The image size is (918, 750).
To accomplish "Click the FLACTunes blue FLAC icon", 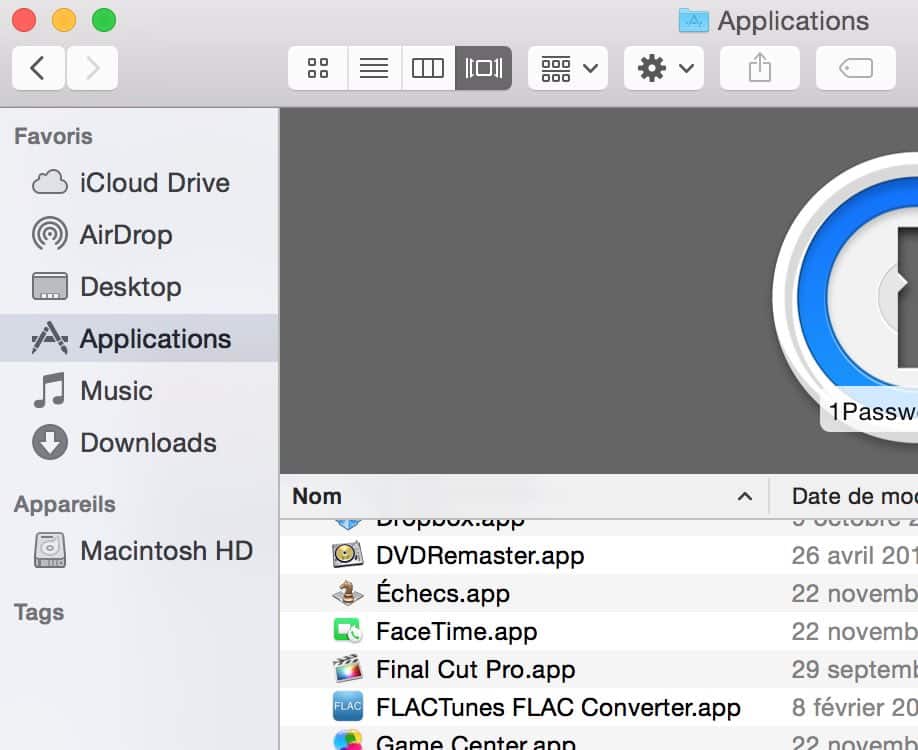I will pos(348,707).
